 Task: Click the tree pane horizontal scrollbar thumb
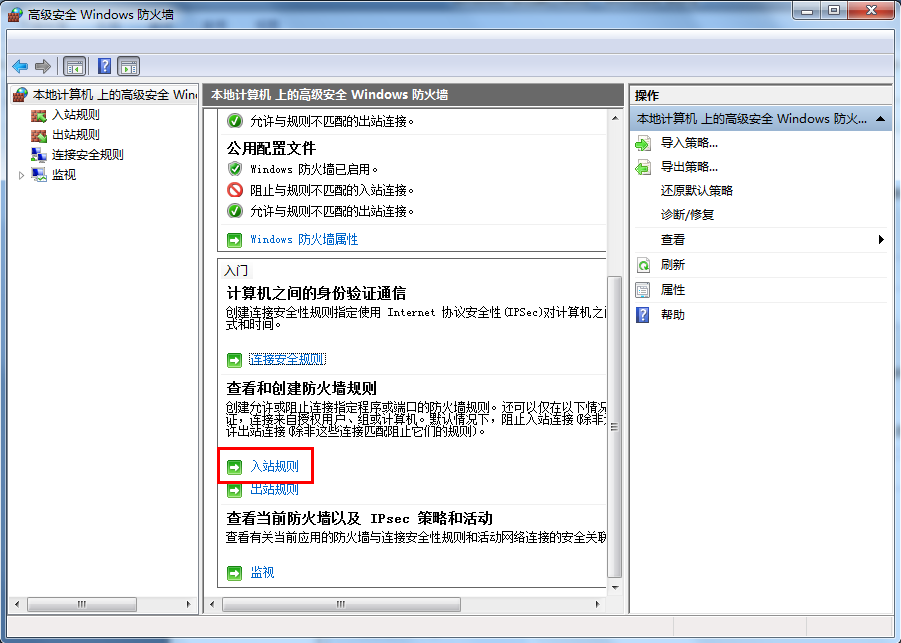coord(82,604)
